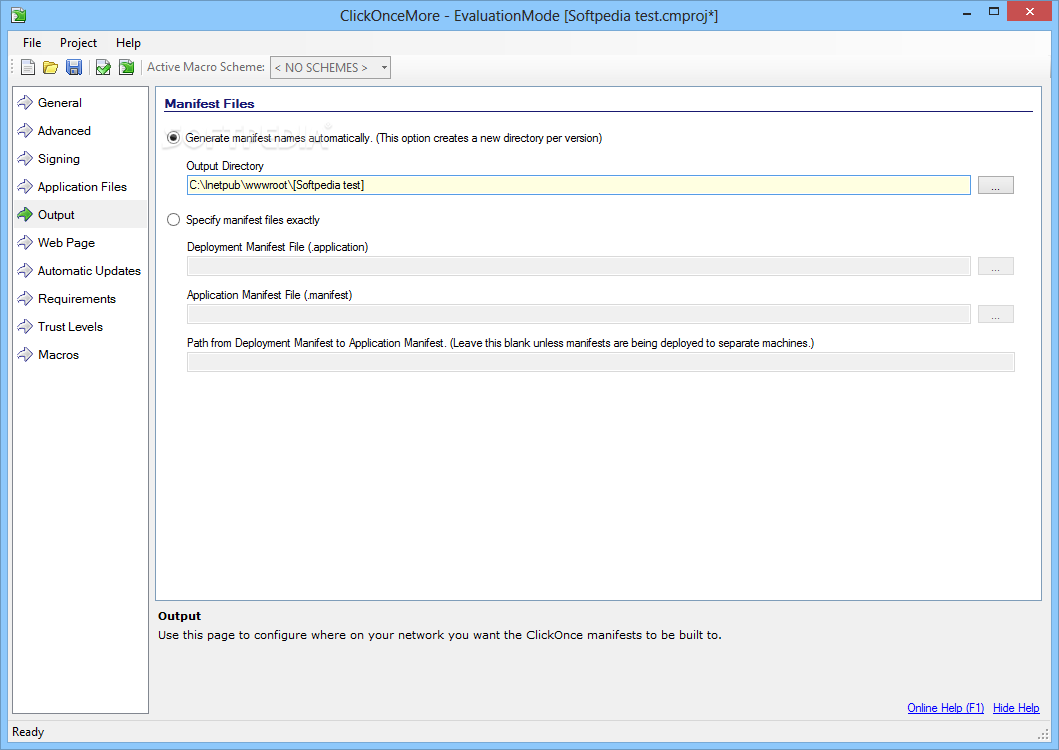
Task: Select Specify manifest files exactly option
Action: point(174,220)
